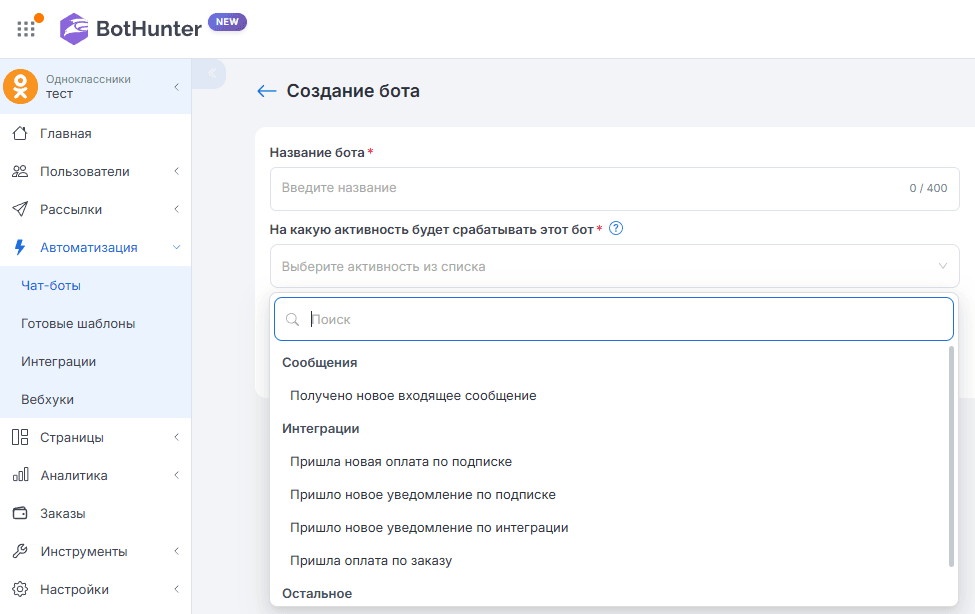
Task: Click the users icon beside Пользователи
Action: tap(20, 171)
